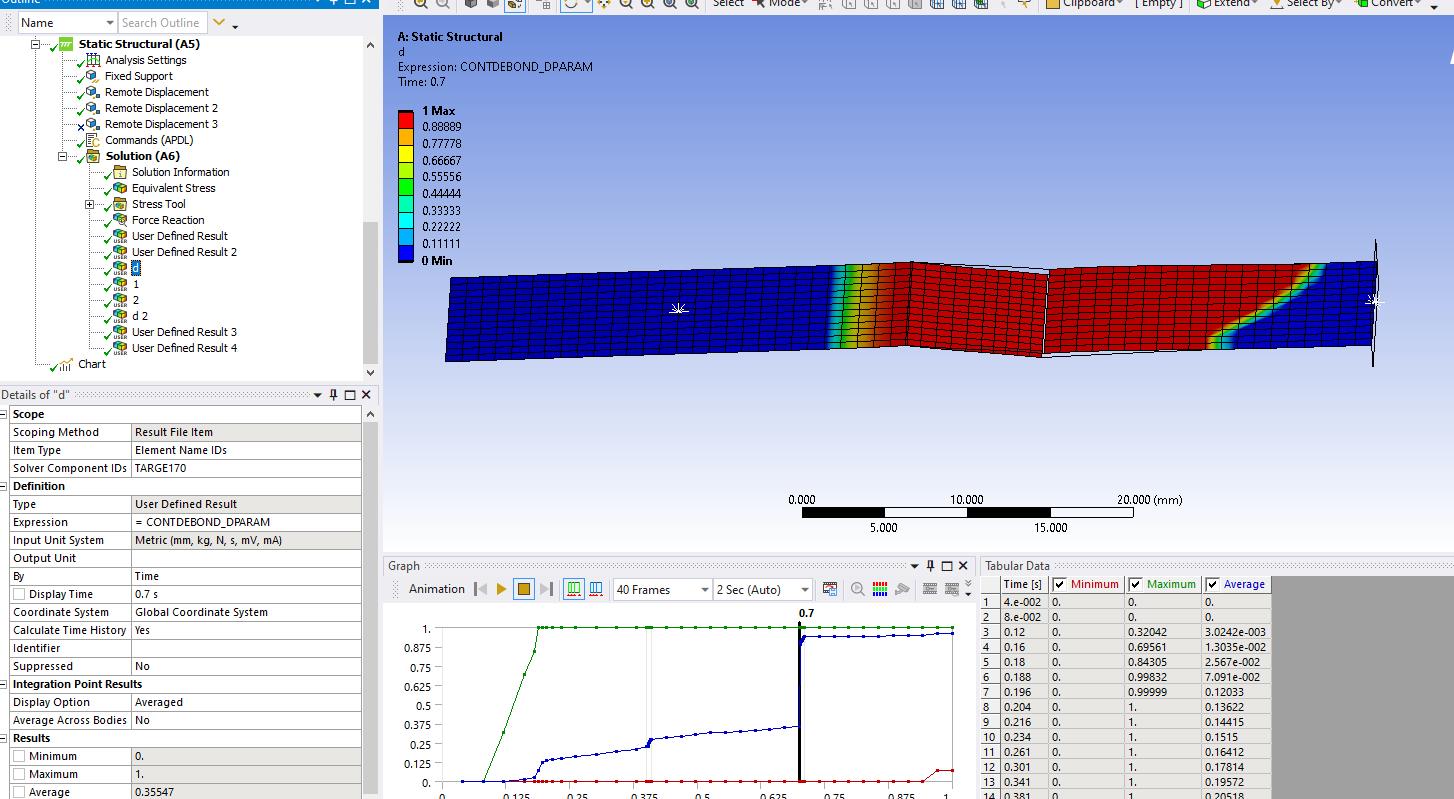The image size is (1454, 799).
Task: Click the Force Reaction probe icon
Action: pos(120,220)
